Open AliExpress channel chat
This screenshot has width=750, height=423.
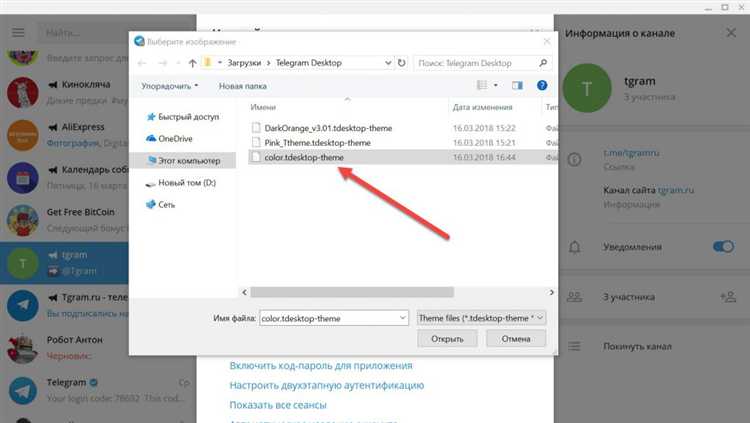click(65, 135)
